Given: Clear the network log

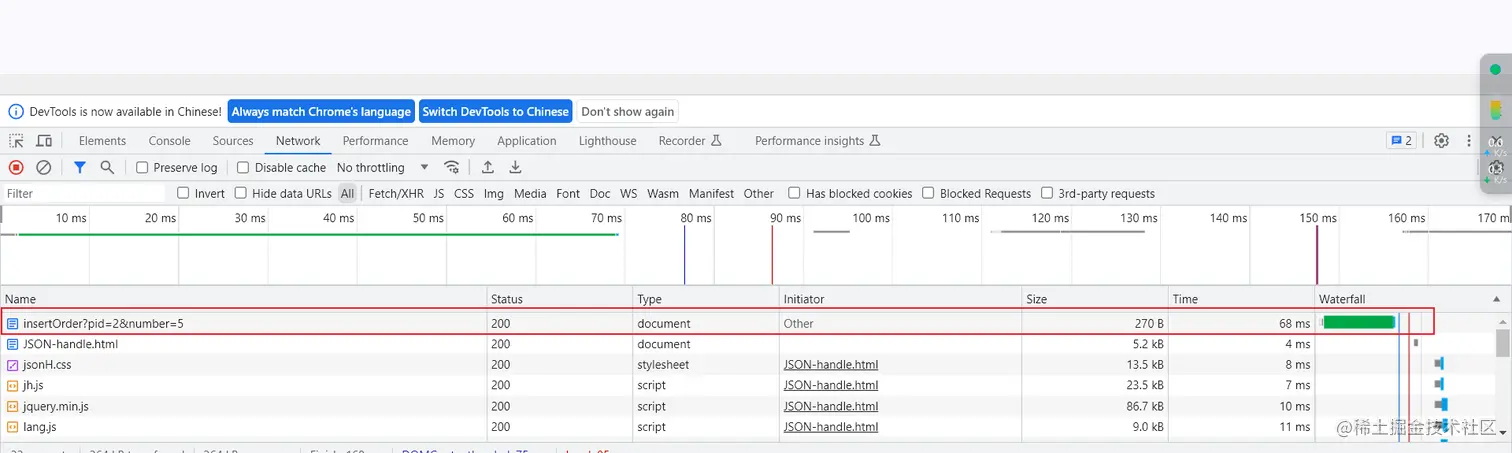Looking at the screenshot, I should (x=44, y=168).
